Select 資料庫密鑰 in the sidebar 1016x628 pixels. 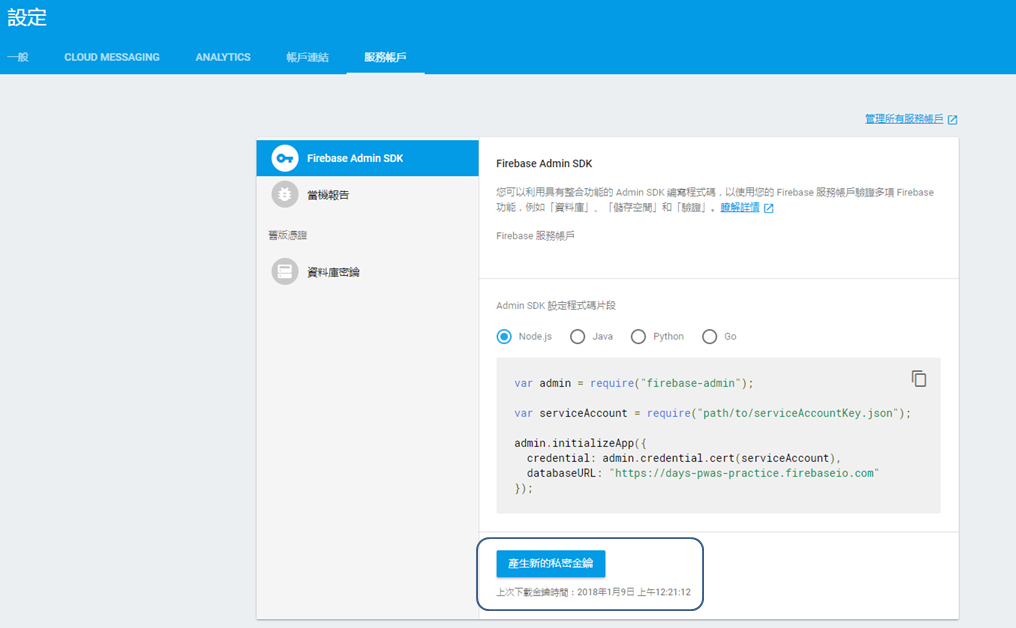coord(367,272)
